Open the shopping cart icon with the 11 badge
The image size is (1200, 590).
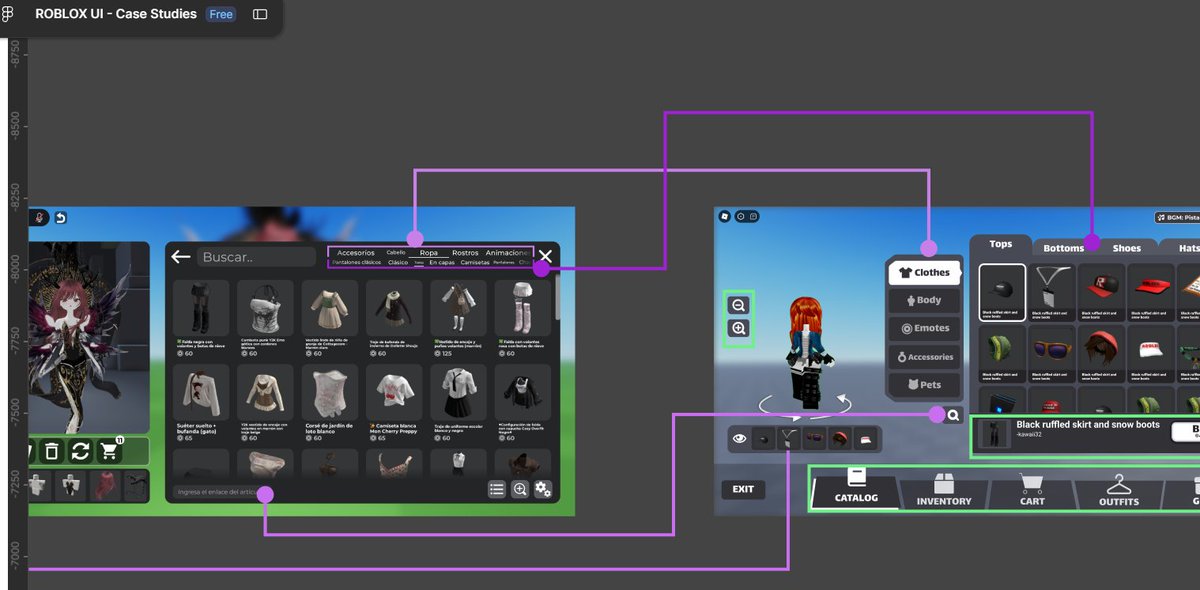[110, 451]
